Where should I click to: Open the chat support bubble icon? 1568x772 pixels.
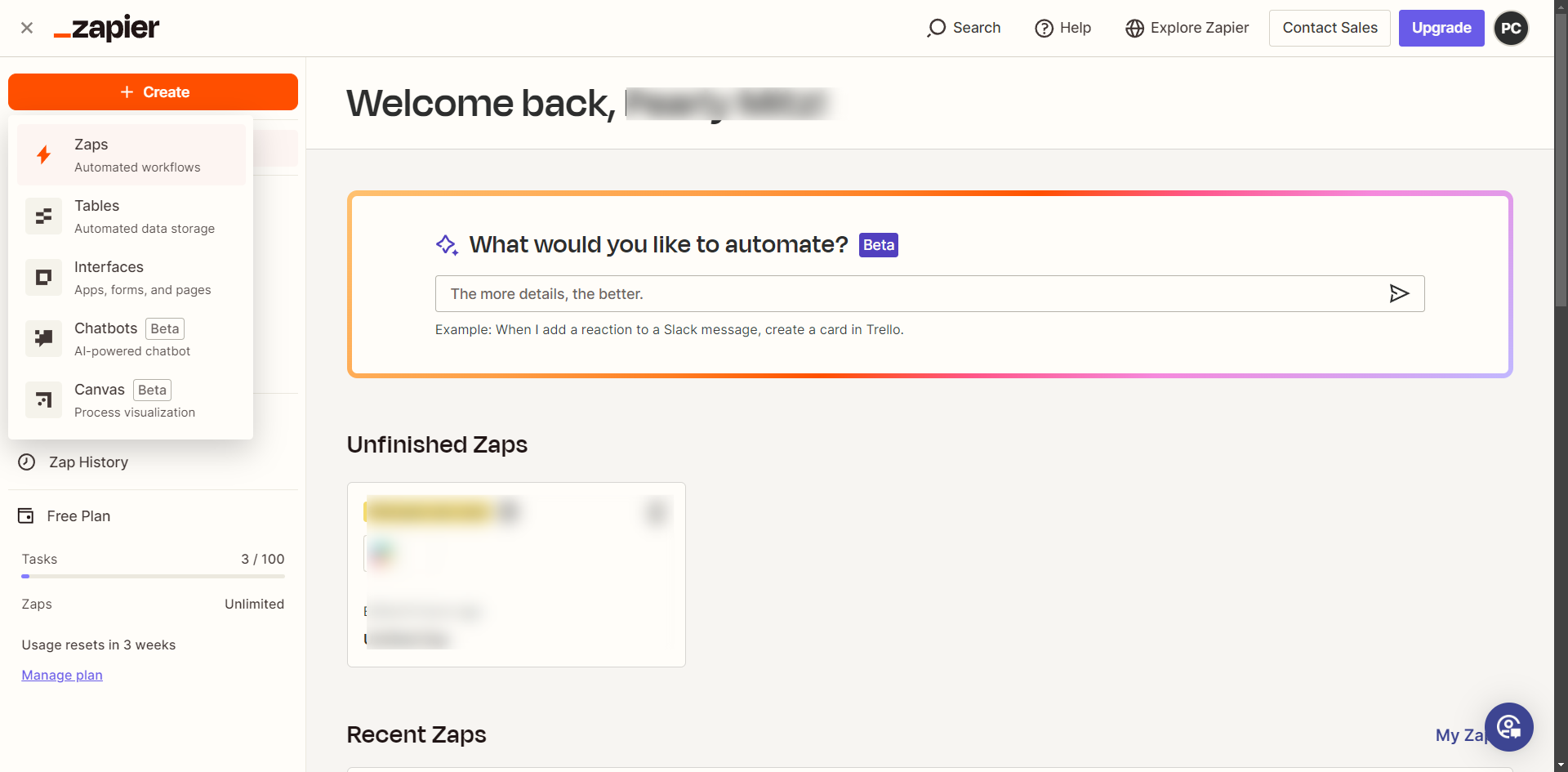pos(1508,726)
